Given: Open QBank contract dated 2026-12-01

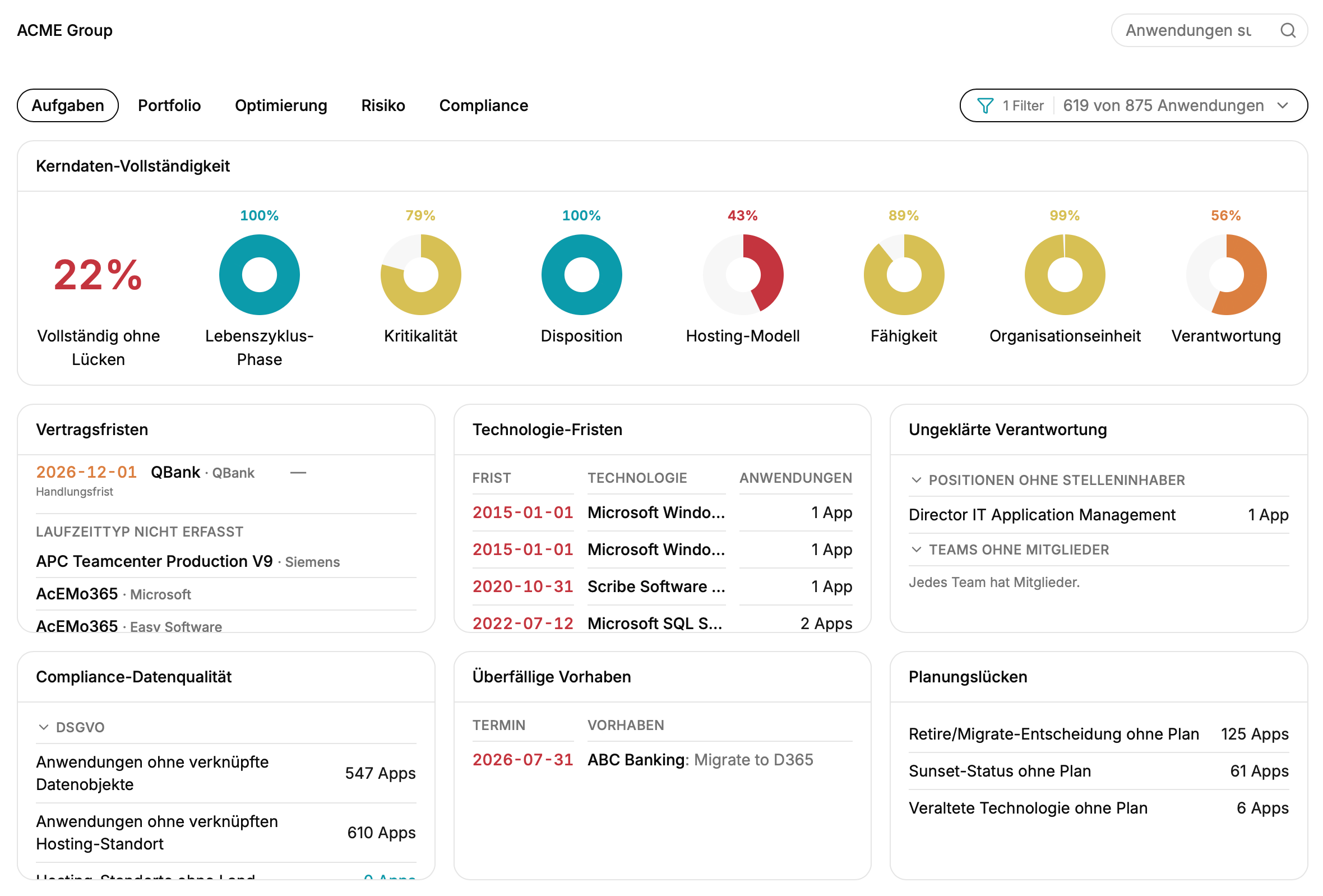Looking at the screenshot, I should pos(226,482).
